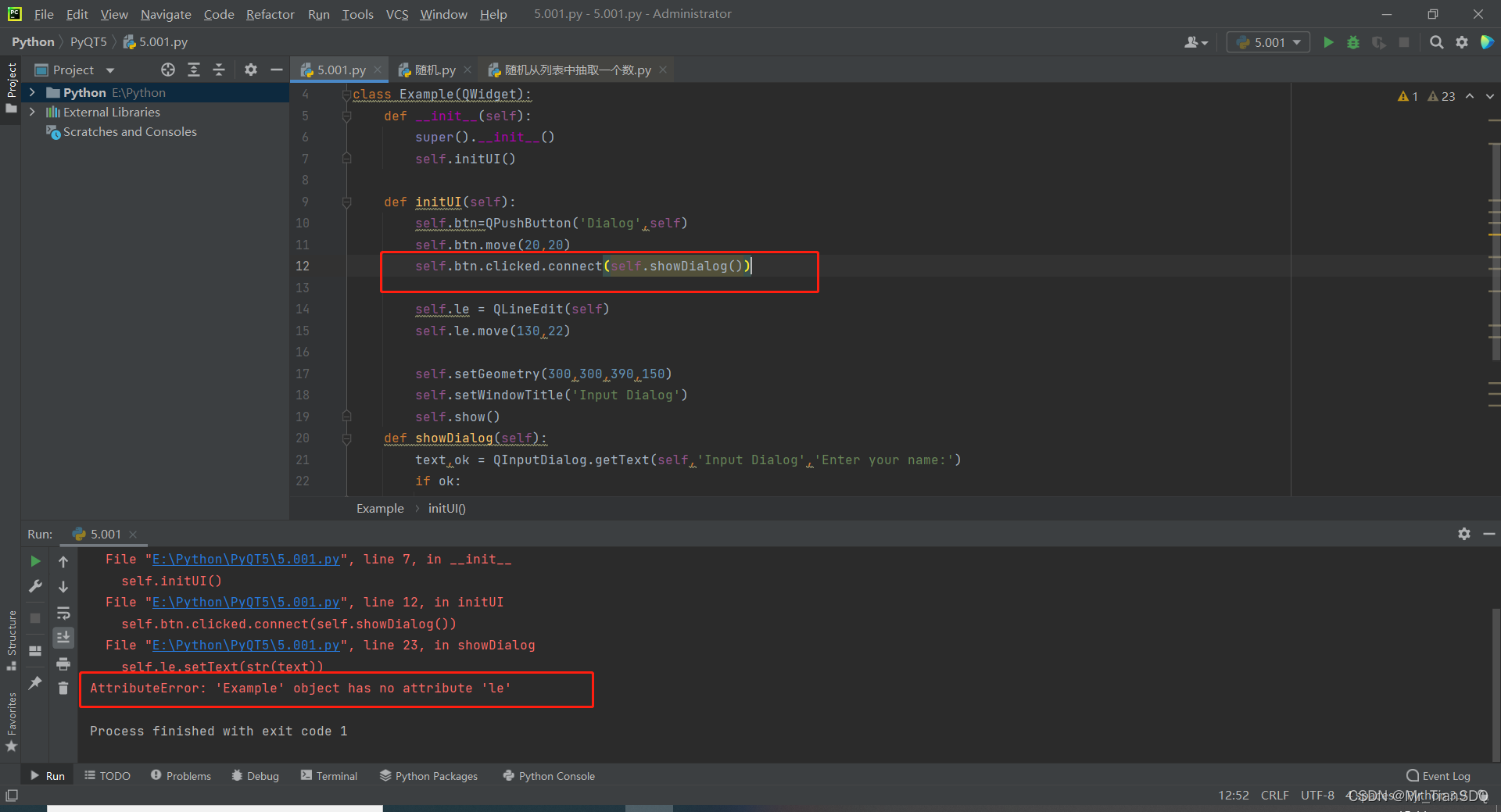Viewport: 1501px width, 812px height.
Task: Open Search Everywhere with the magnifier icon
Action: pyautogui.click(x=1436, y=42)
